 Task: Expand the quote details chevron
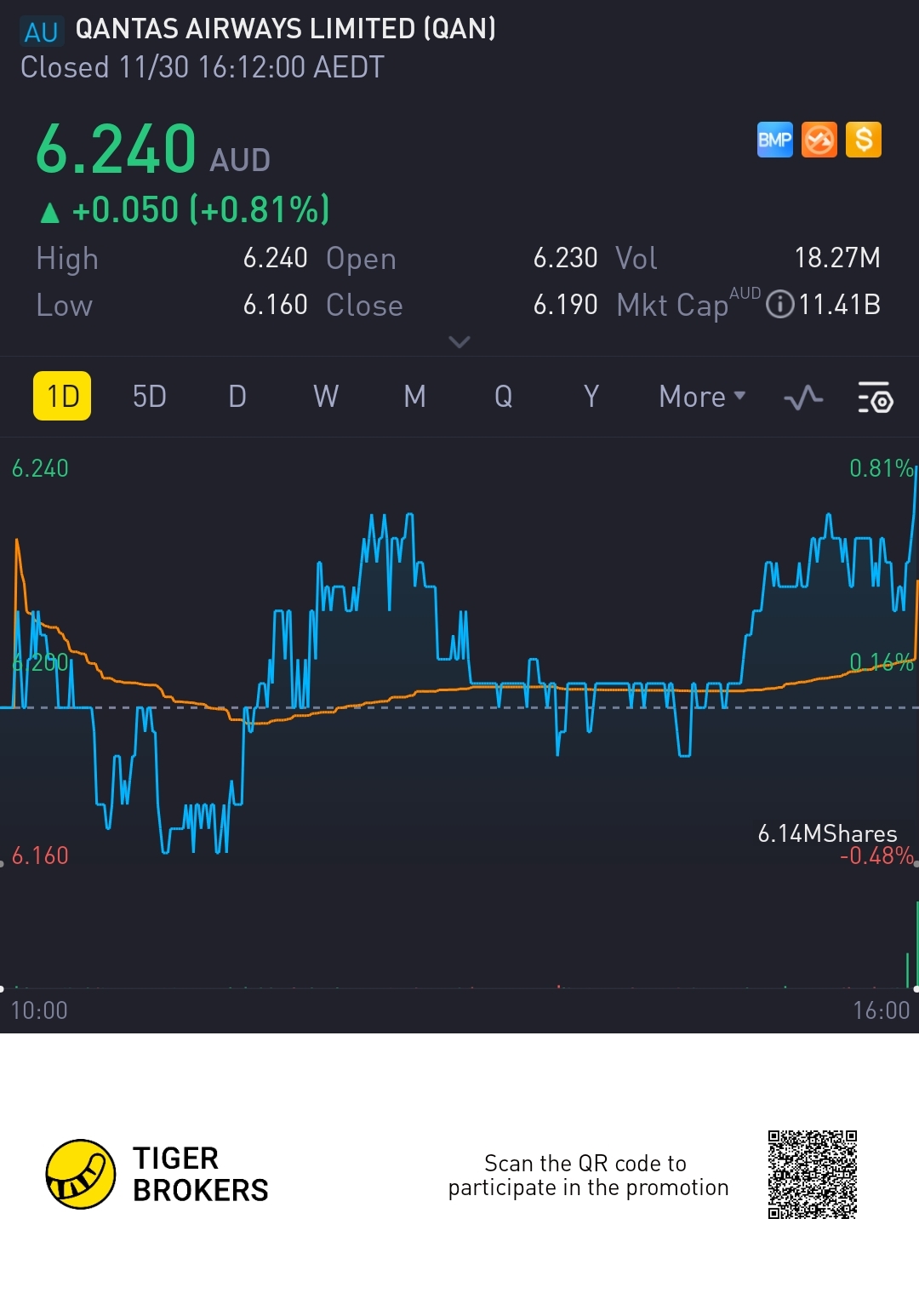tap(459, 342)
